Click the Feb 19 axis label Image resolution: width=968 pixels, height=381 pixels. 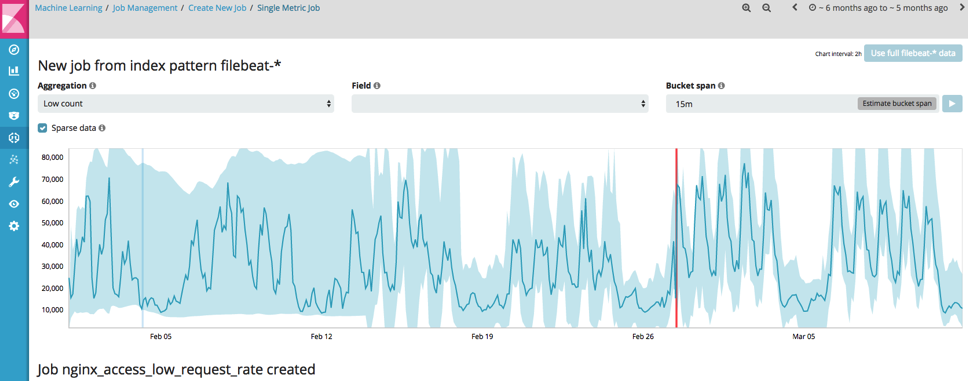pos(482,337)
